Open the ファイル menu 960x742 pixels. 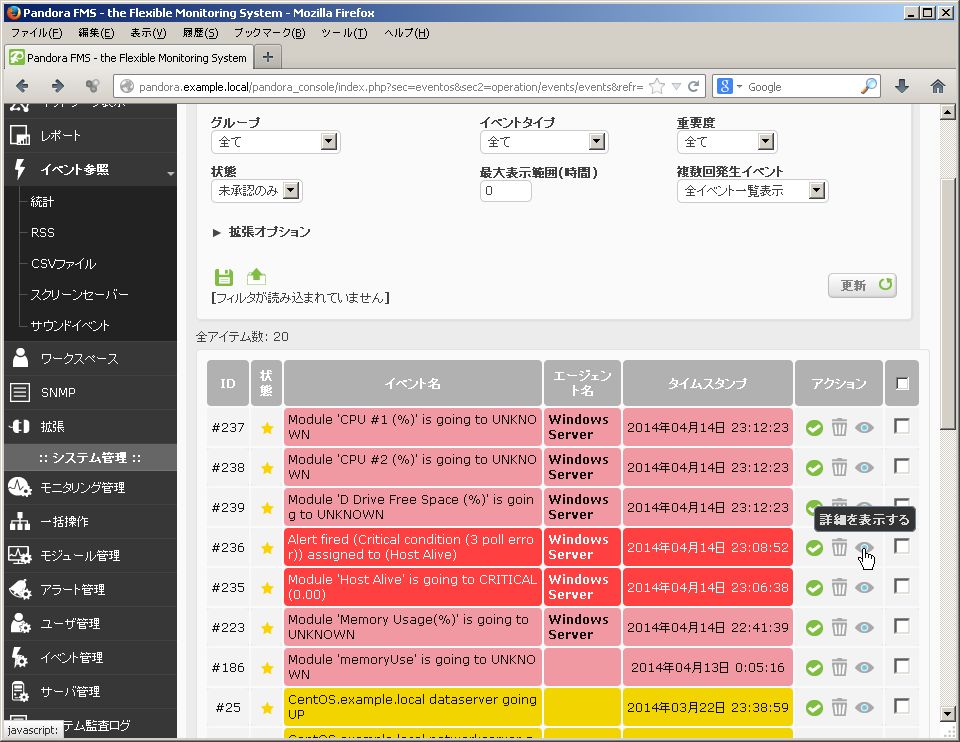(37, 33)
